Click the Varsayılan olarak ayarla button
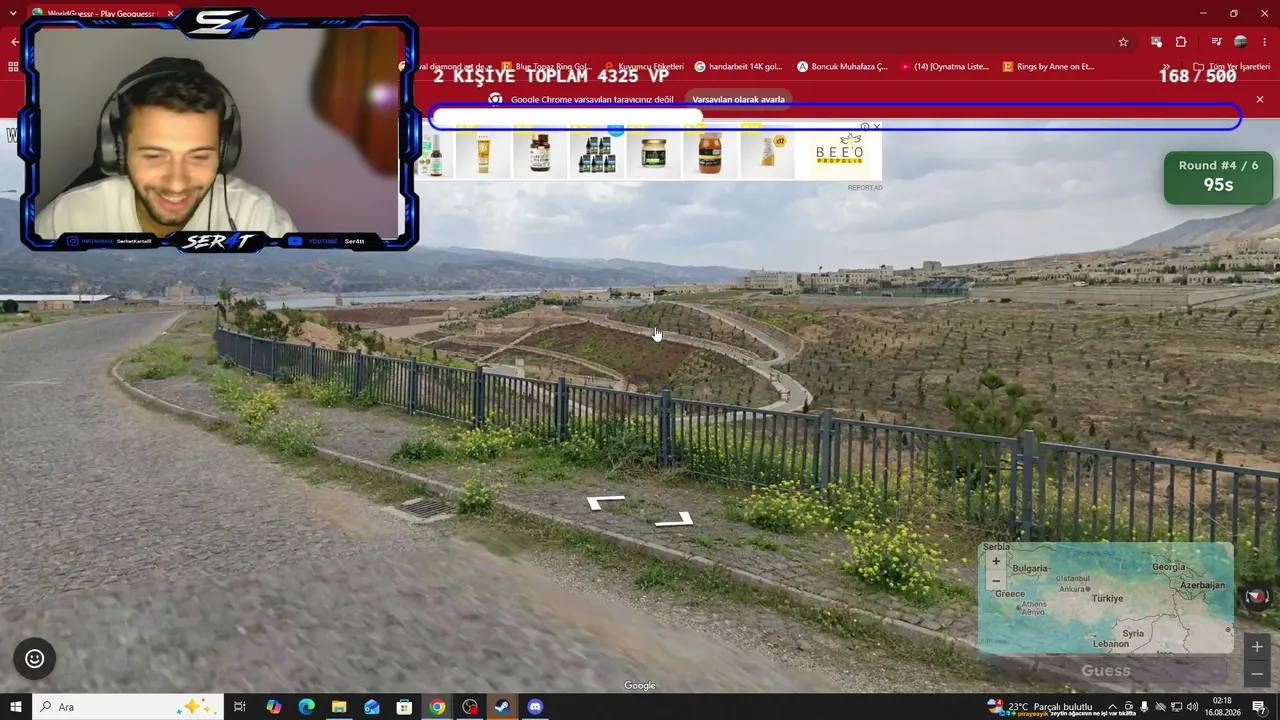This screenshot has height=720, width=1280. pyautogui.click(x=739, y=99)
